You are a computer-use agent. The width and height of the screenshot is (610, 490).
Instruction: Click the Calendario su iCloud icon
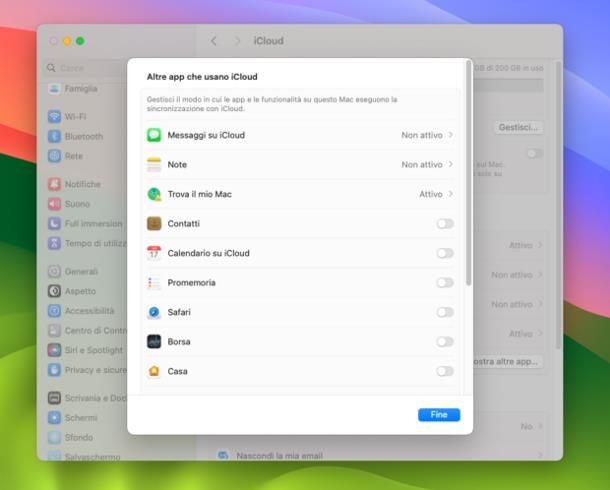point(154,253)
